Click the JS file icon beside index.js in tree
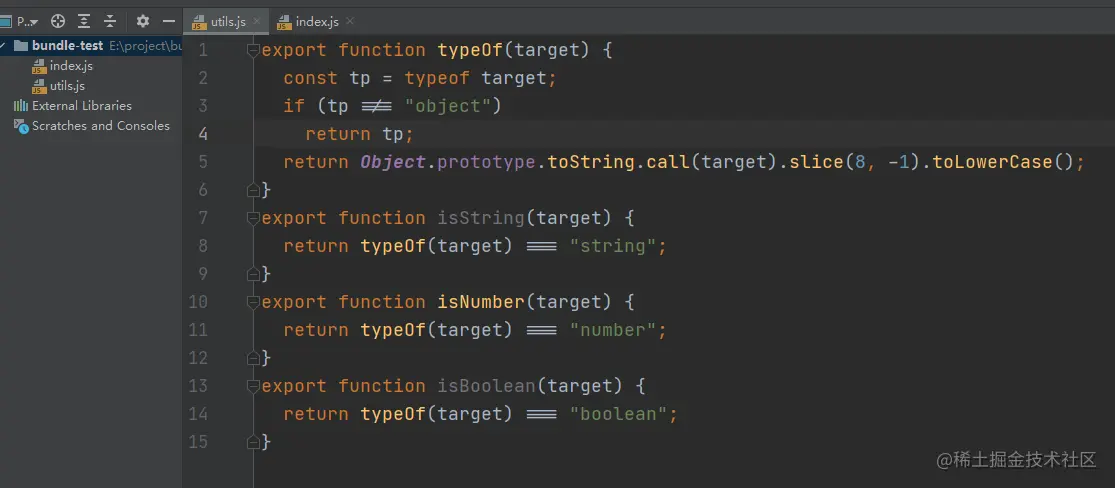1115x488 pixels. coord(39,66)
